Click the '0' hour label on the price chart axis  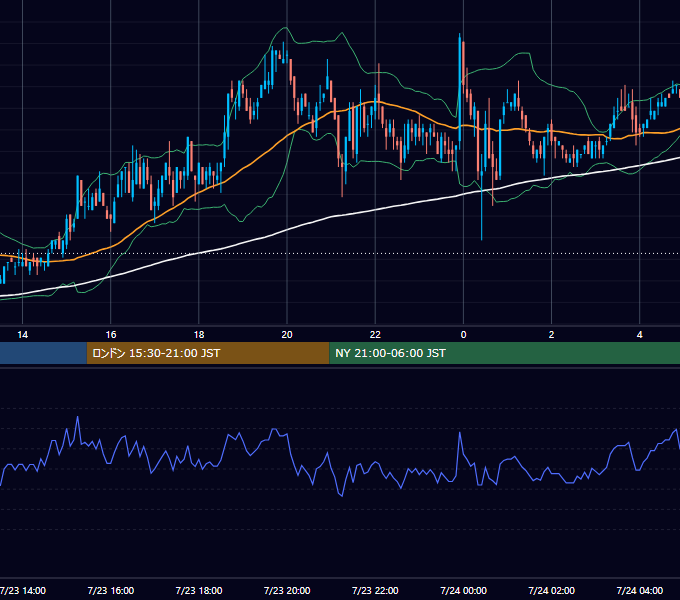click(x=463, y=335)
